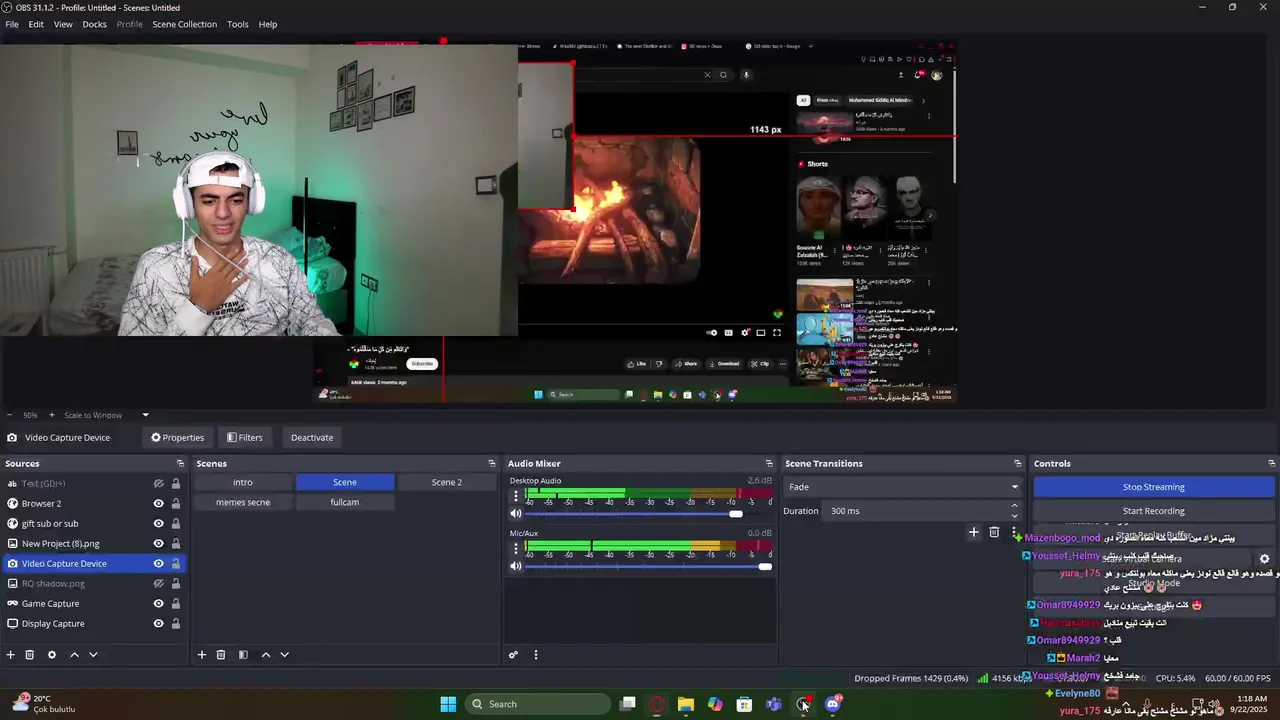
Task: Open virtual camera settings gear
Action: pos(1264,559)
